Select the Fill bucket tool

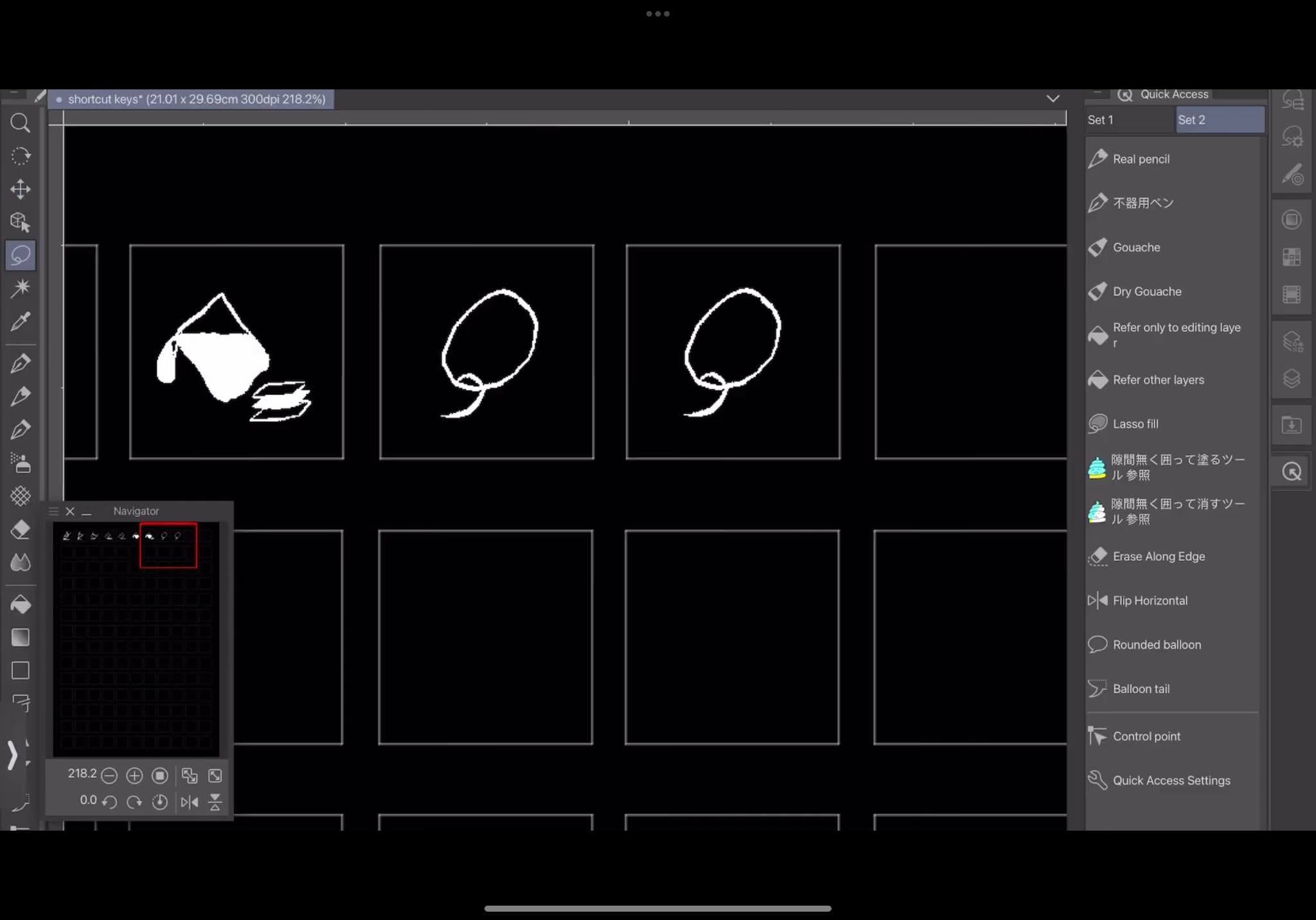point(21,604)
